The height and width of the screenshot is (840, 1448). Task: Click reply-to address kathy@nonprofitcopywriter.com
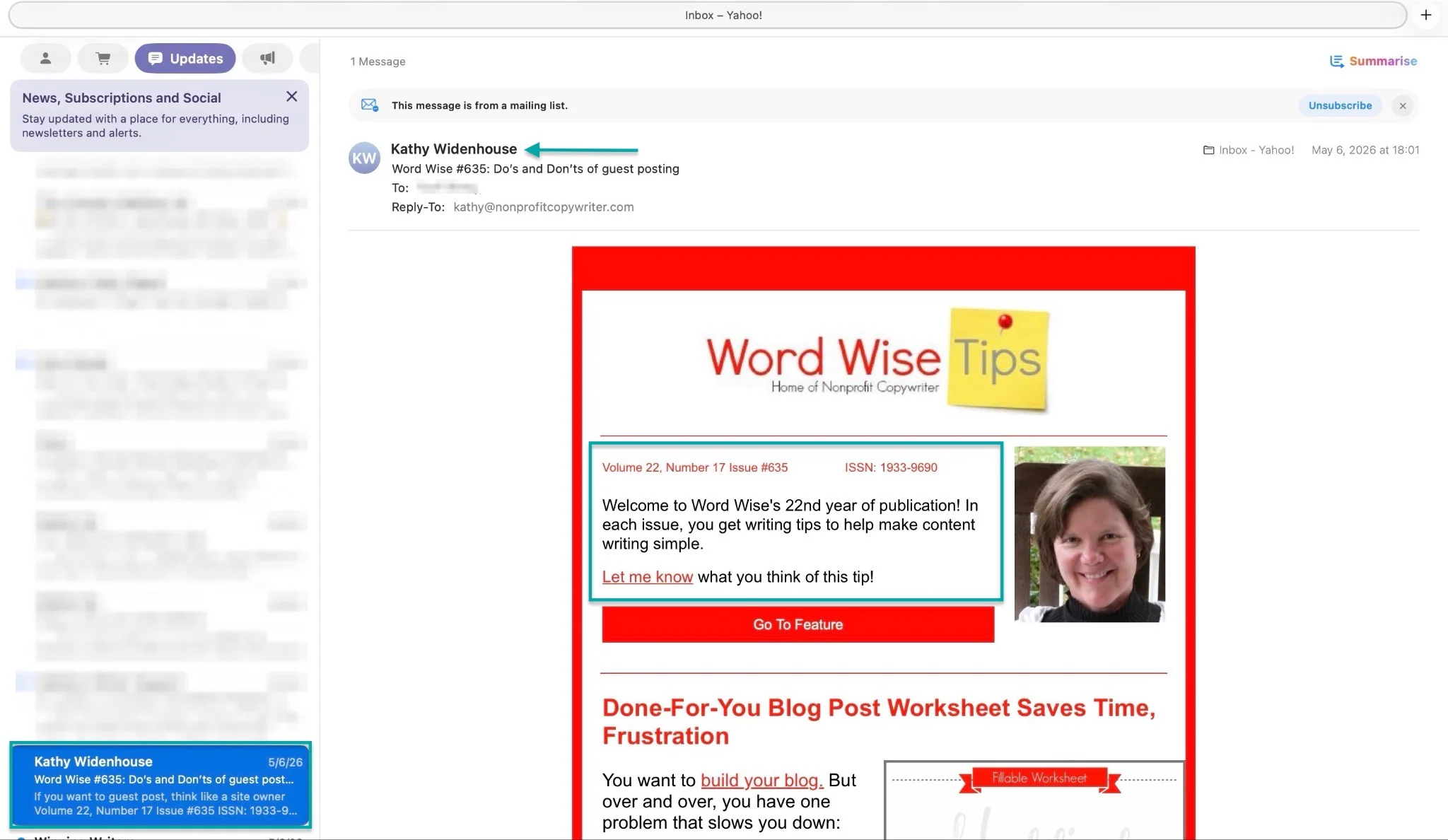(543, 207)
